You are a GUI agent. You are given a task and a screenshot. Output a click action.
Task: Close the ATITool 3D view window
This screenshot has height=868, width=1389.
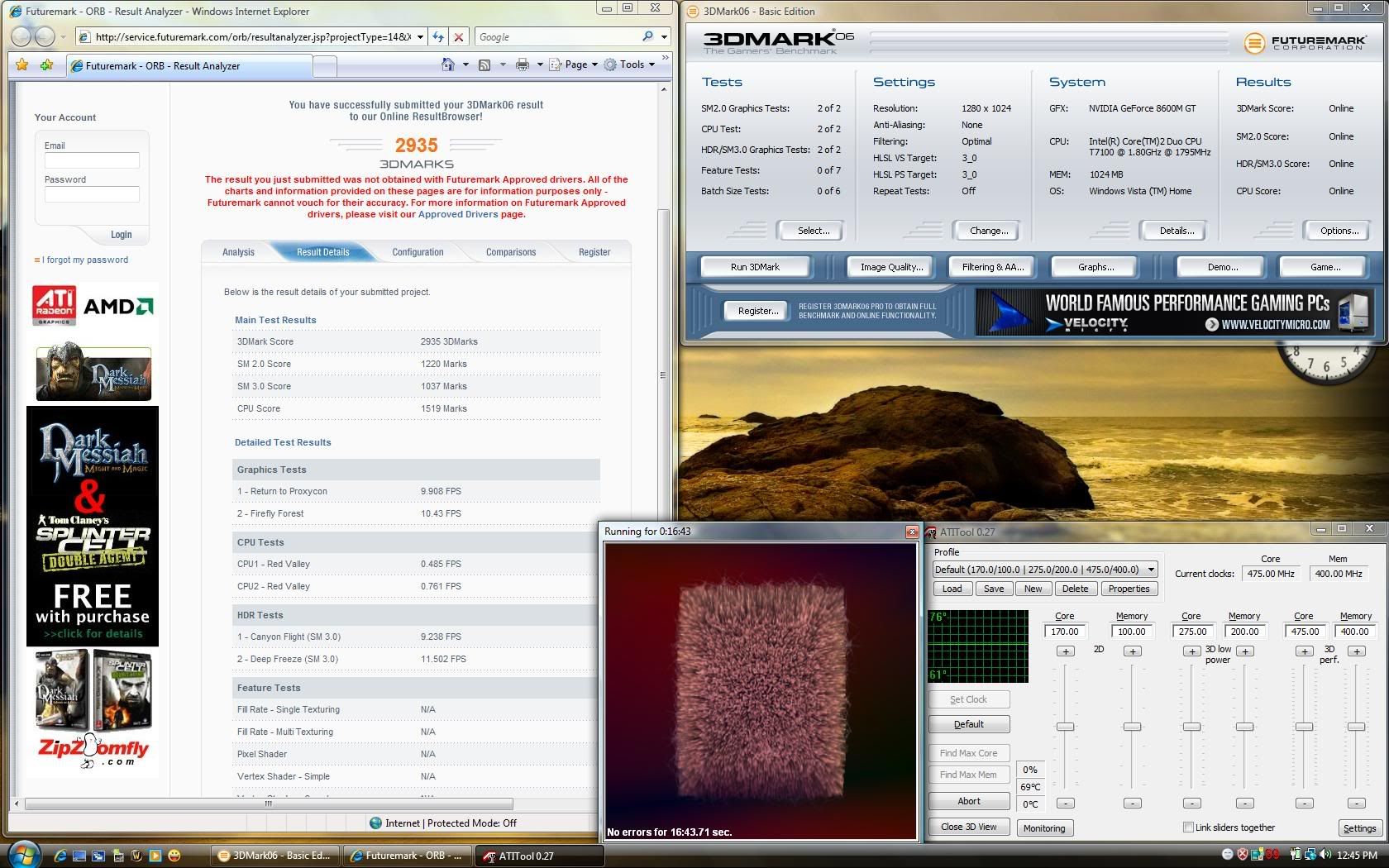(x=911, y=532)
